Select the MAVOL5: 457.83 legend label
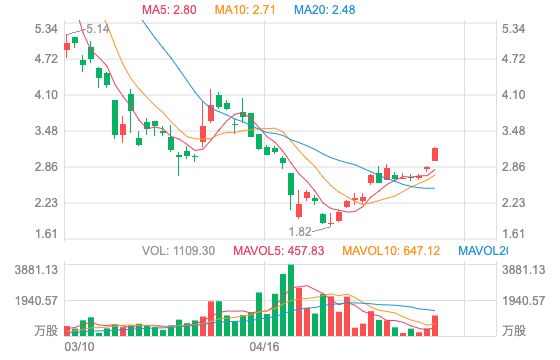 (279, 251)
